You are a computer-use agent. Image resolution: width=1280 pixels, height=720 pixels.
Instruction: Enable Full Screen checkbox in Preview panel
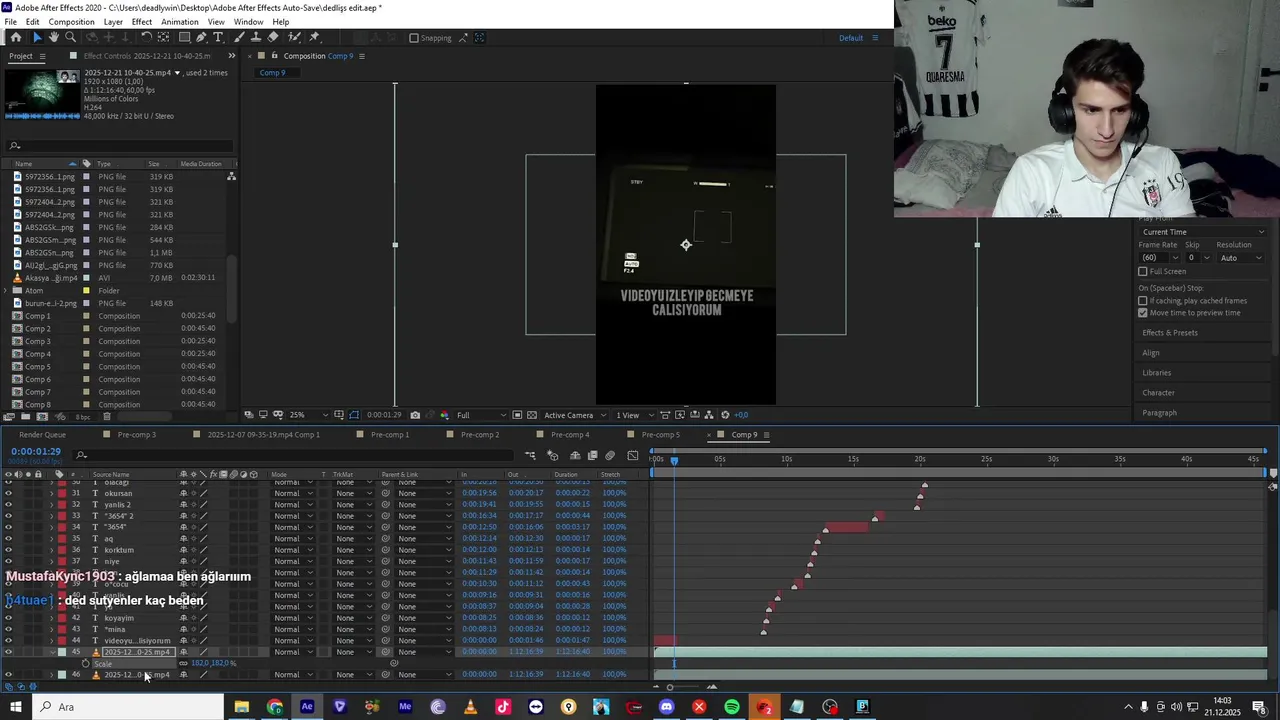[x=1143, y=271]
